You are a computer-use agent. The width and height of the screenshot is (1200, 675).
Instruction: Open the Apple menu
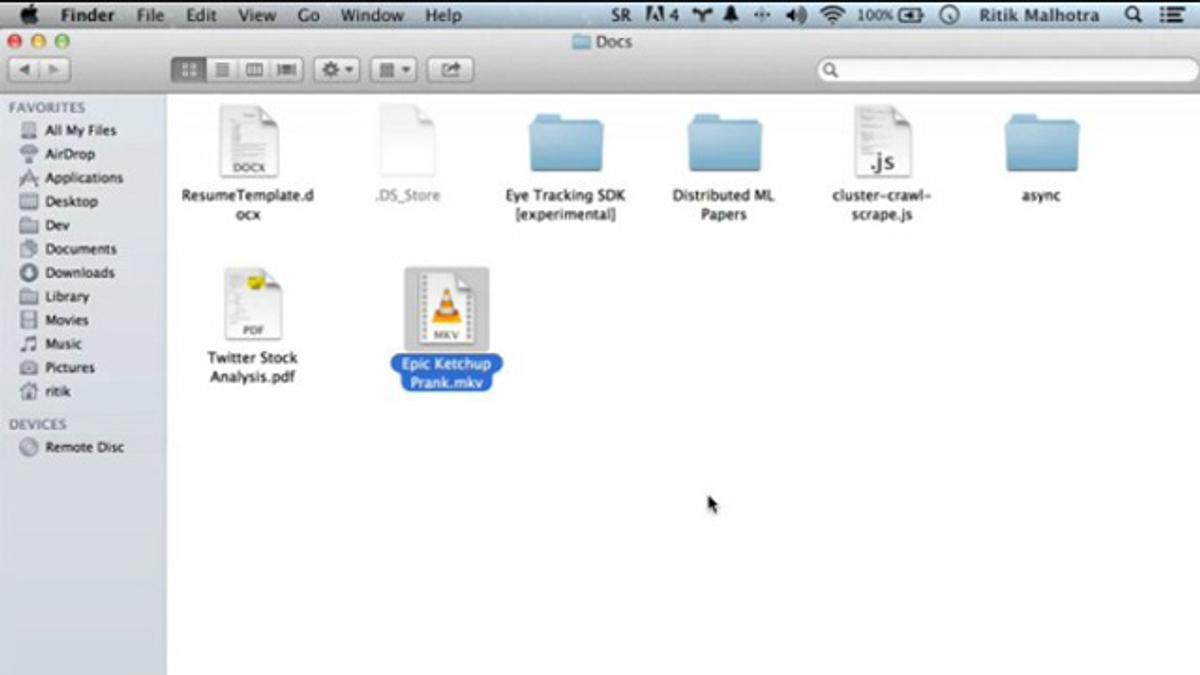pyautogui.click(x=29, y=15)
